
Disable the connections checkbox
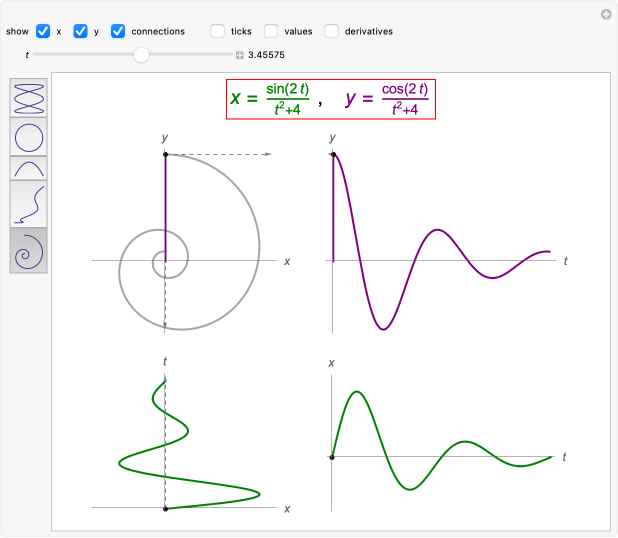(x=118, y=31)
